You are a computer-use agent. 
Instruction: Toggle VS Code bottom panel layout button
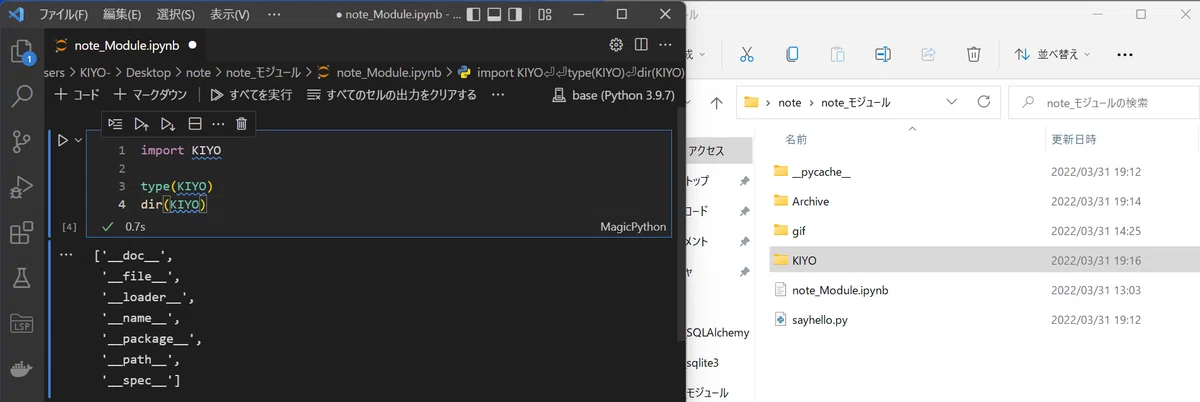[x=496, y=15]
